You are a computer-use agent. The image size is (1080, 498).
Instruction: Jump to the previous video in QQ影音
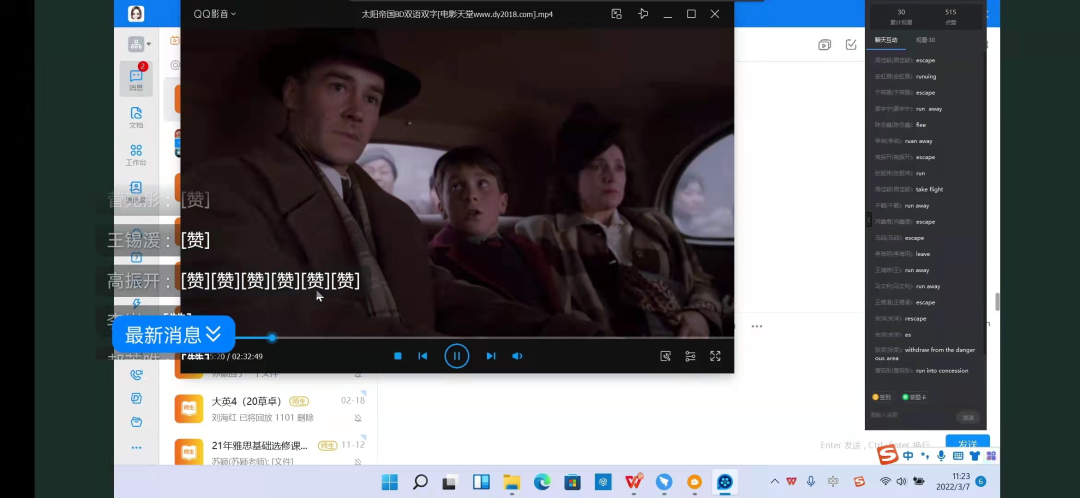coord(423,356)
